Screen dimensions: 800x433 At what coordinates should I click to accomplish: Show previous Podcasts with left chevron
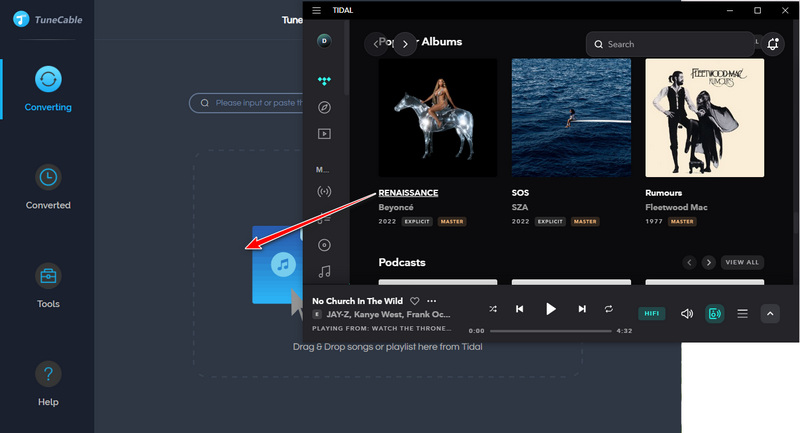coord(689,262)
